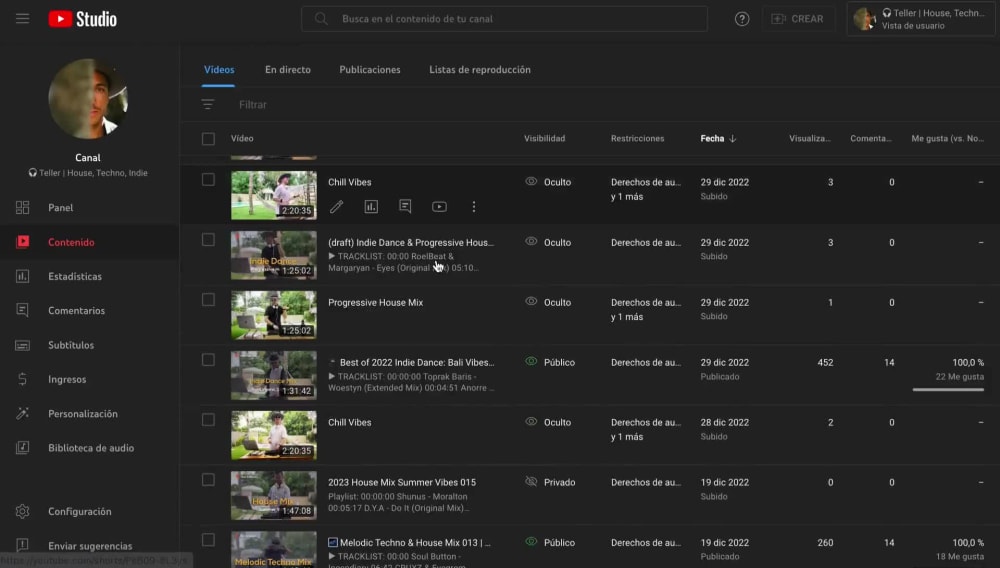This screenshot has width=1000, height=568.
Task: Open the three-dot options for Chill Vibes
Action: point(474,207)
